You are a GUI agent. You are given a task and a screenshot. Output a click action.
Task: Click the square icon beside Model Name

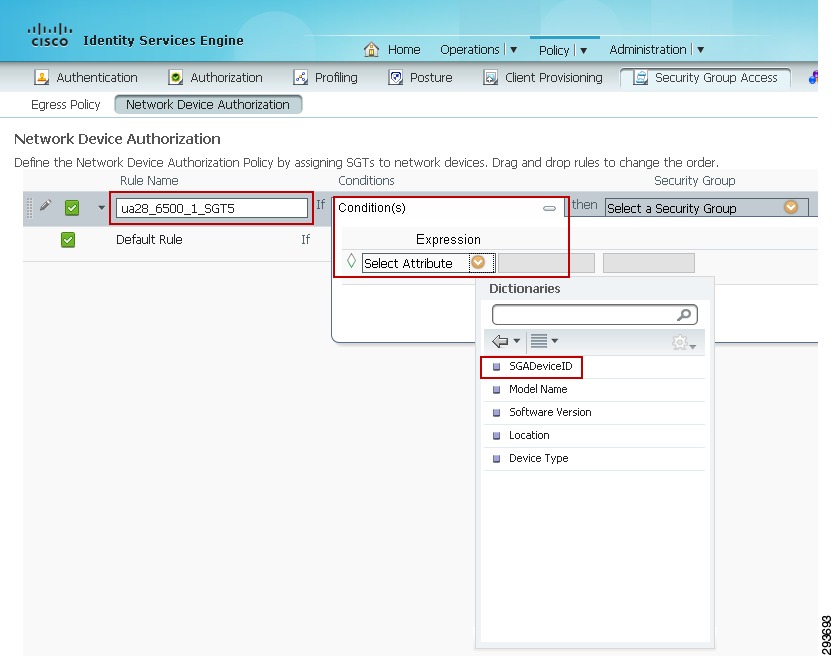coord(497,390)
